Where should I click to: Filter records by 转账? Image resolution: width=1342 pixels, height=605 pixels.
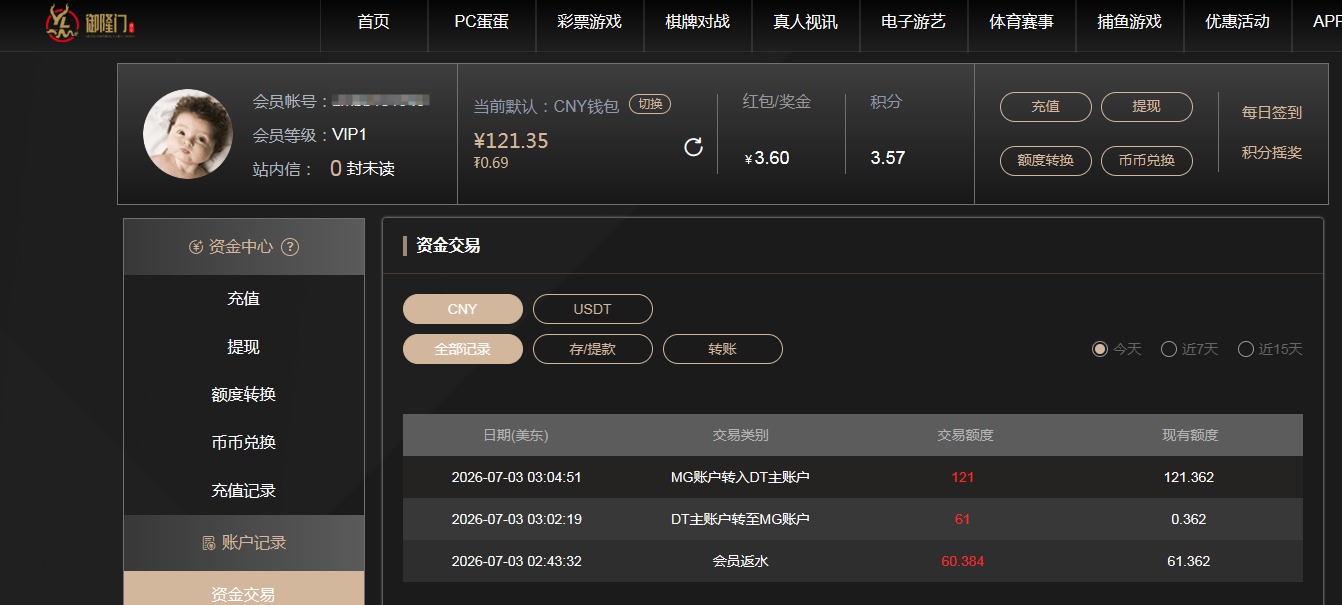point(723,349)
